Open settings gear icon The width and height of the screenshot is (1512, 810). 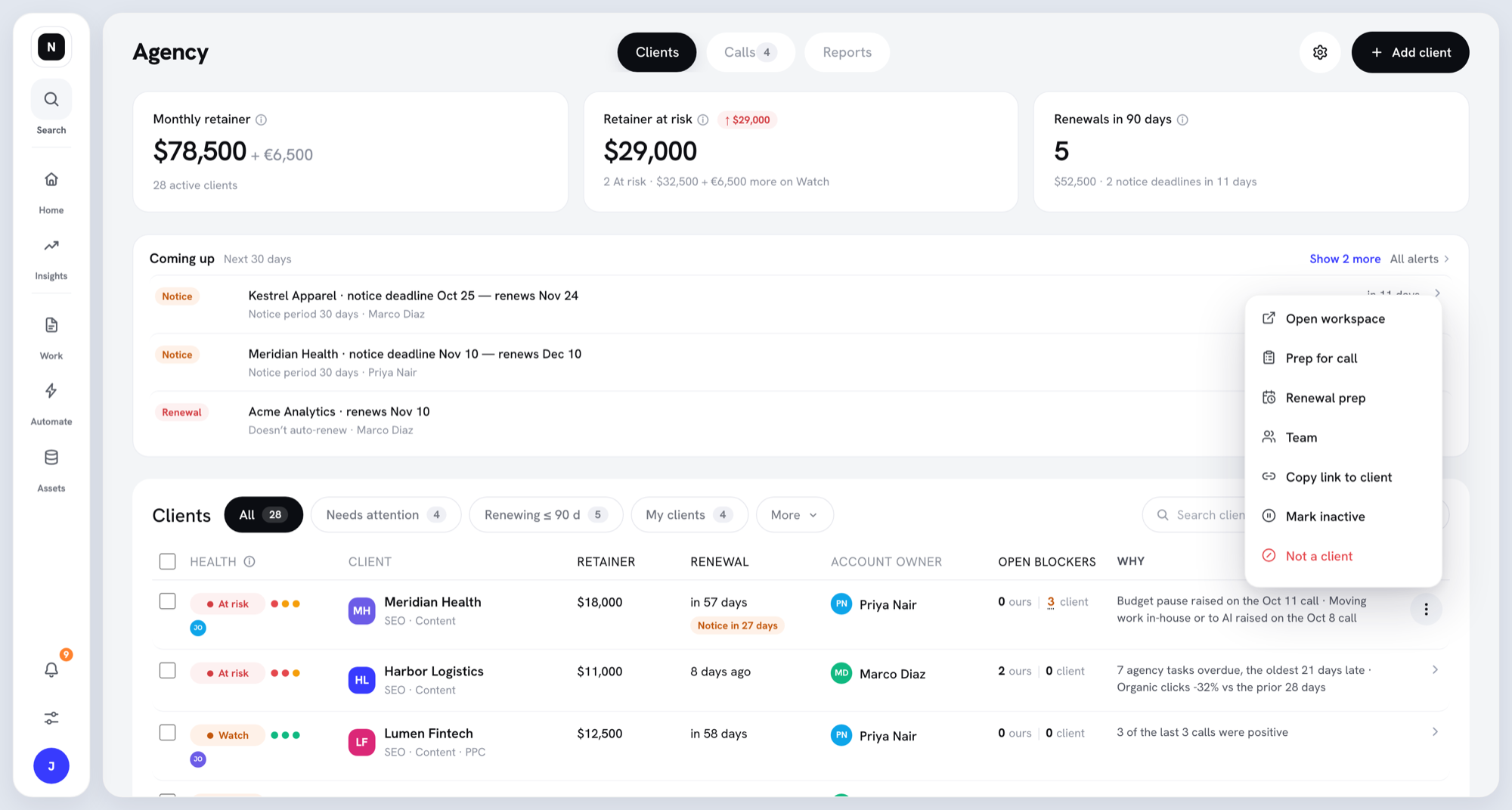point(1320,52)
